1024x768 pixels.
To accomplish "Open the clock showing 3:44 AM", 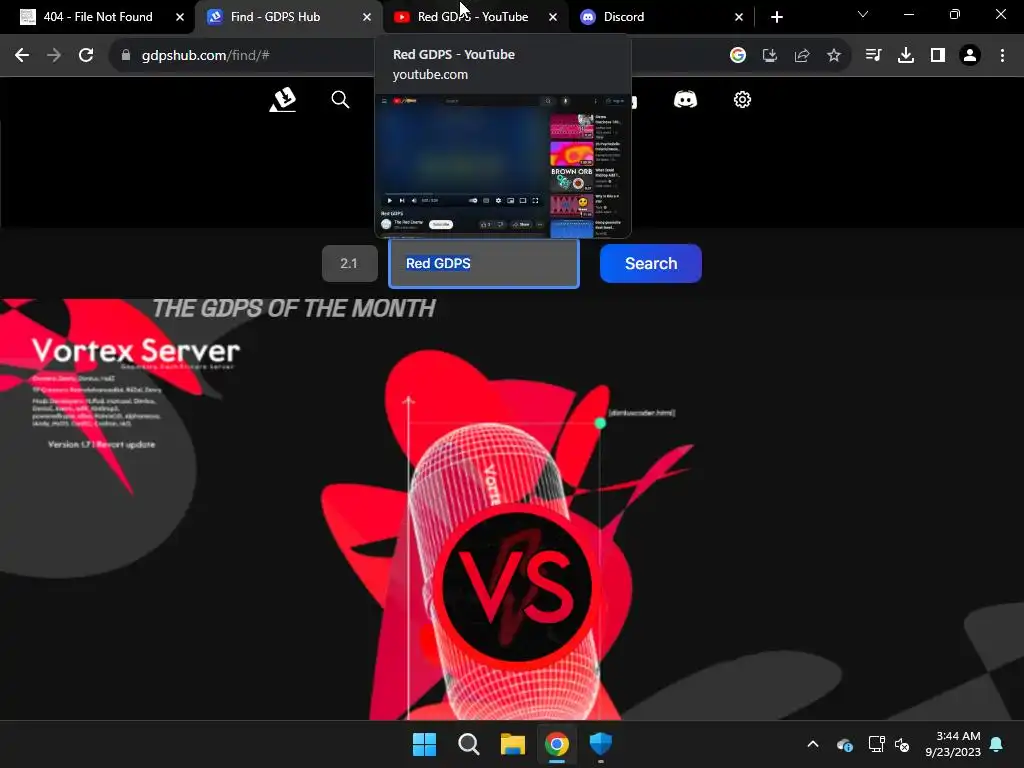I will pyautogui.click(x=953, y=744).
